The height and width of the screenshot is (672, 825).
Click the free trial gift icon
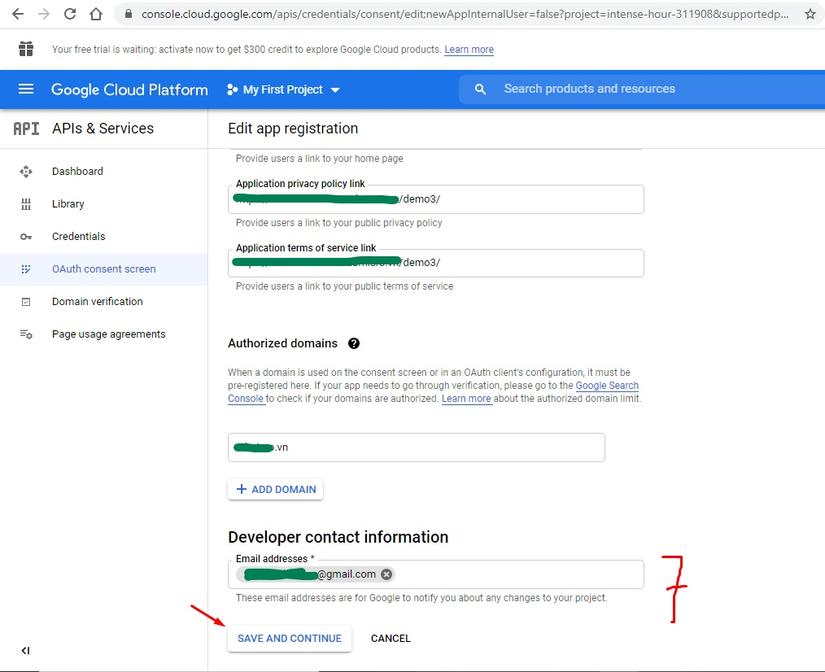[26, 49]
